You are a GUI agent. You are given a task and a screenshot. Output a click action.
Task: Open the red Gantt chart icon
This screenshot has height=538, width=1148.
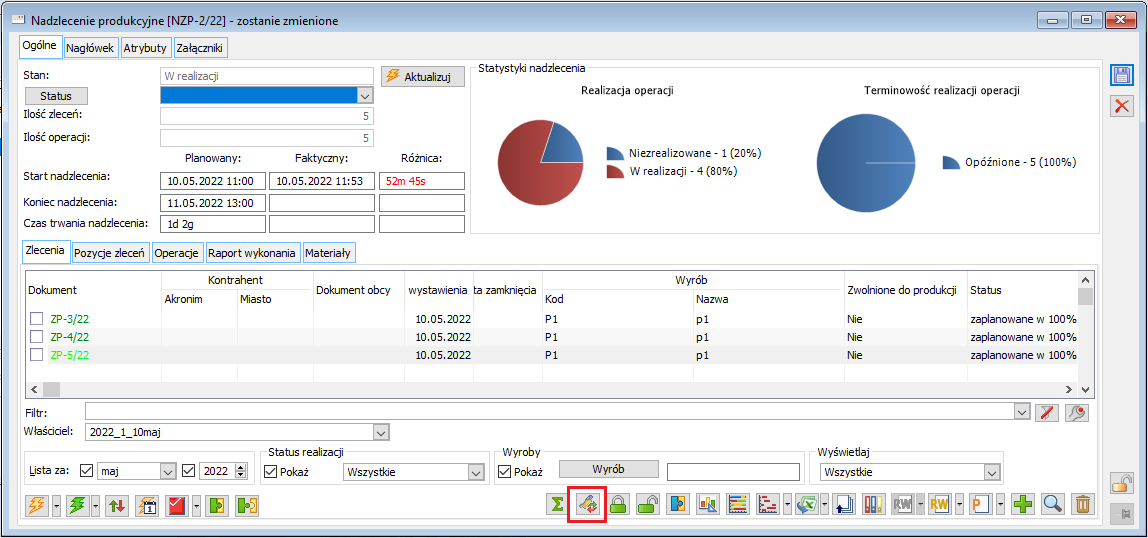pyautogui.click(x=769, y=504)
